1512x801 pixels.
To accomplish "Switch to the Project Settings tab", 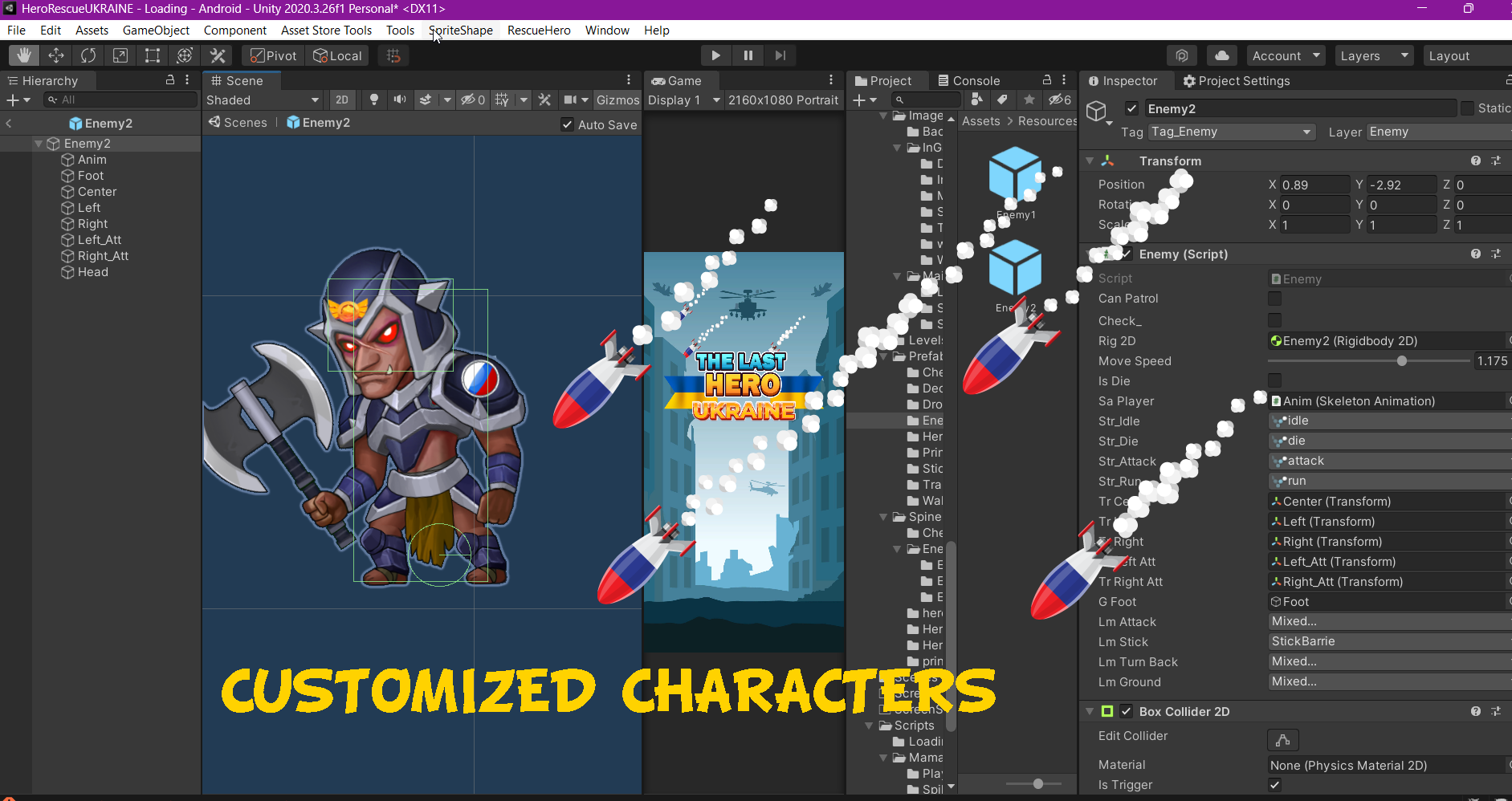I will tap(1236, 80).
